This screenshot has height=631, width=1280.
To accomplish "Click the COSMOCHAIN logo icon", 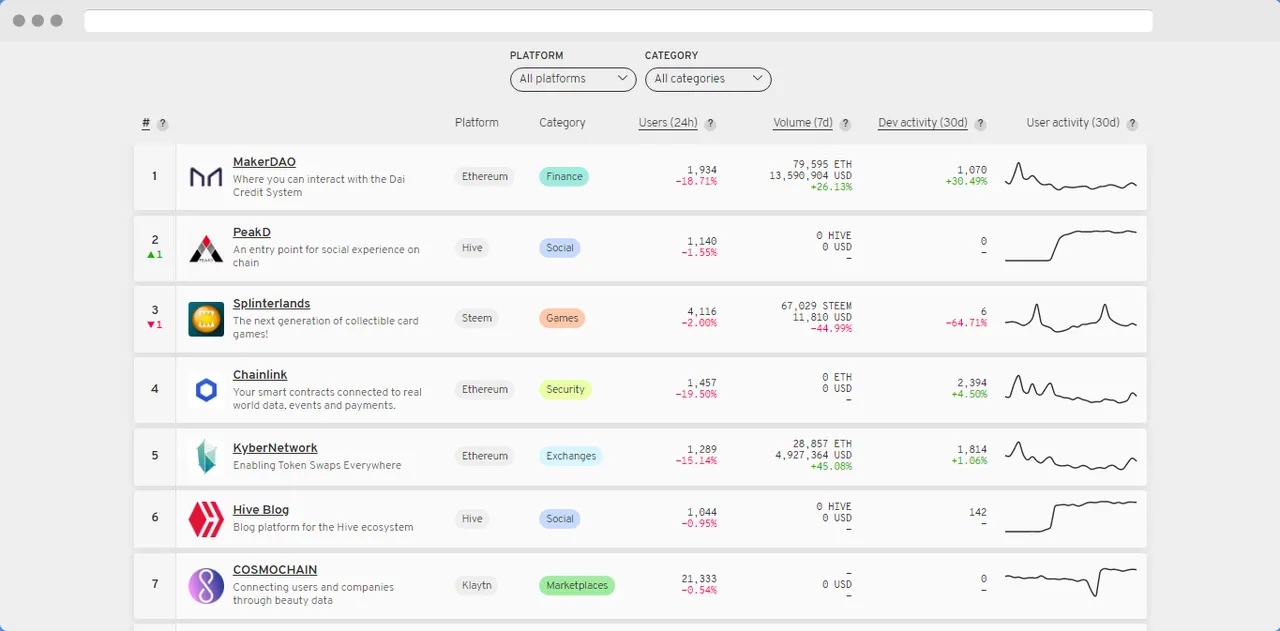I will pos(206,585).
